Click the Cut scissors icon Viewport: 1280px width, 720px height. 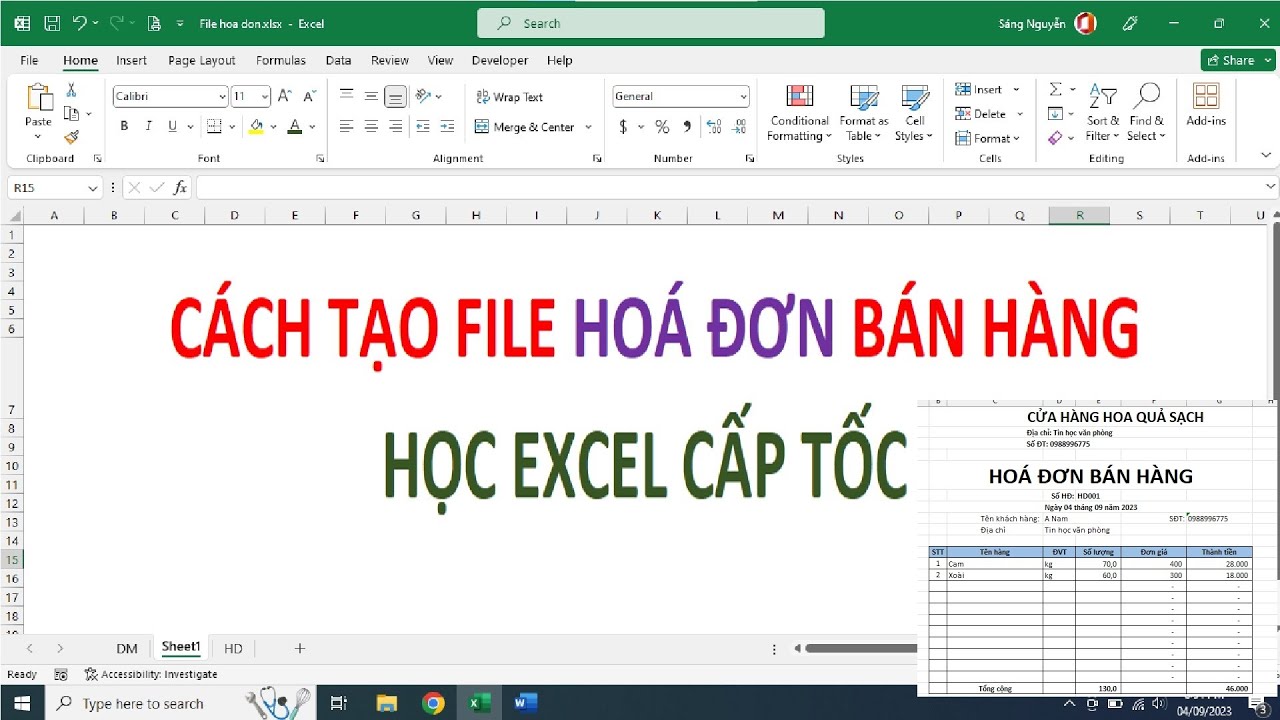[71, 90]
